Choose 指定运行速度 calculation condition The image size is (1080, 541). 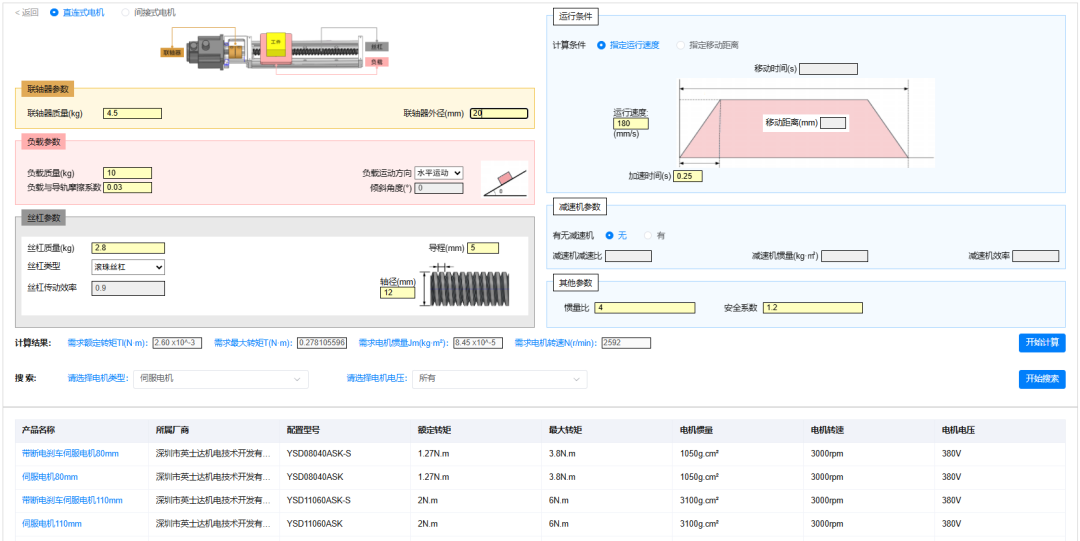pyautogui.click(x=601, y=45)
